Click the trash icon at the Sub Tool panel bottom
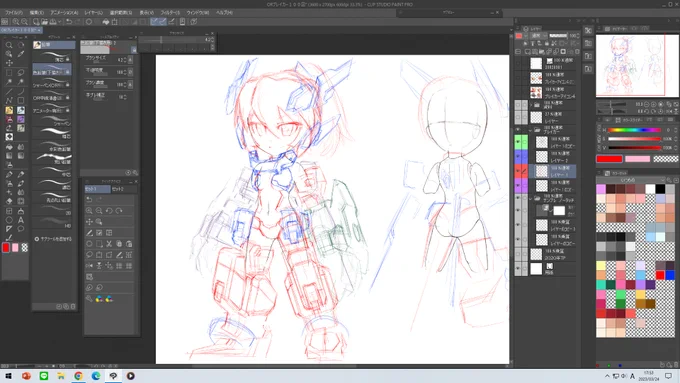The height and width of the screenshot is (383, 680). click(x=73, y=307)
